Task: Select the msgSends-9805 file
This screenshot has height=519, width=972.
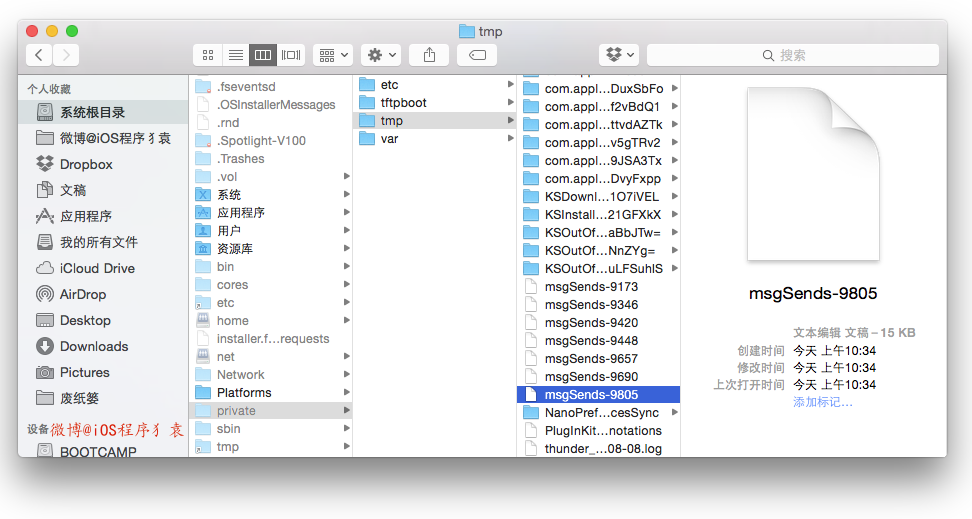Action: [598, 394]
